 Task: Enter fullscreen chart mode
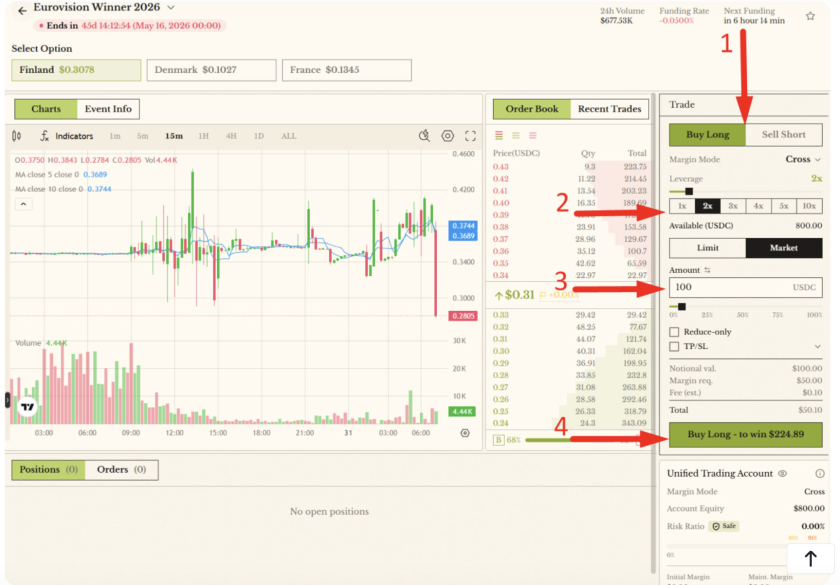pyautogui.click(x=470, y=136)
